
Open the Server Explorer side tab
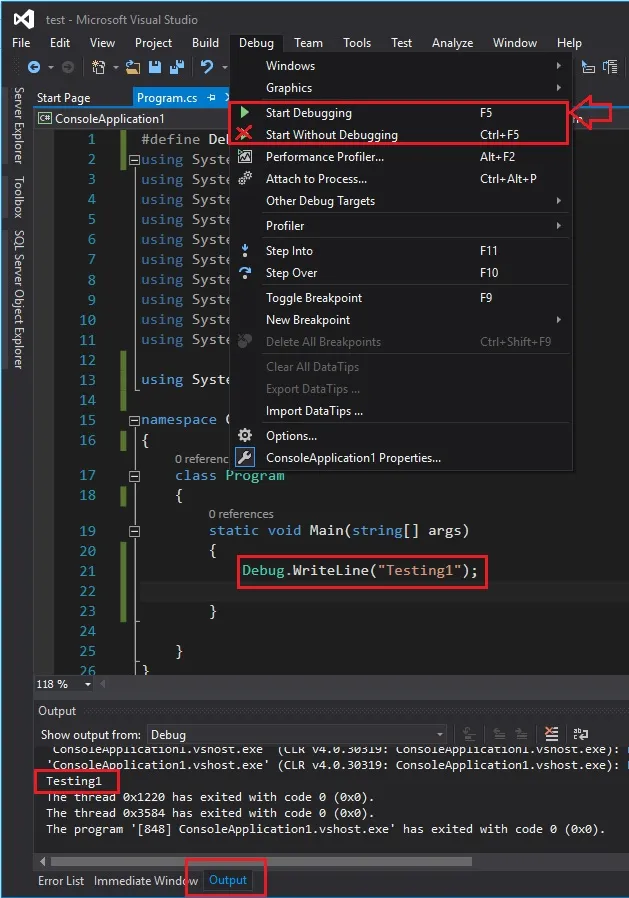point(19,125)
